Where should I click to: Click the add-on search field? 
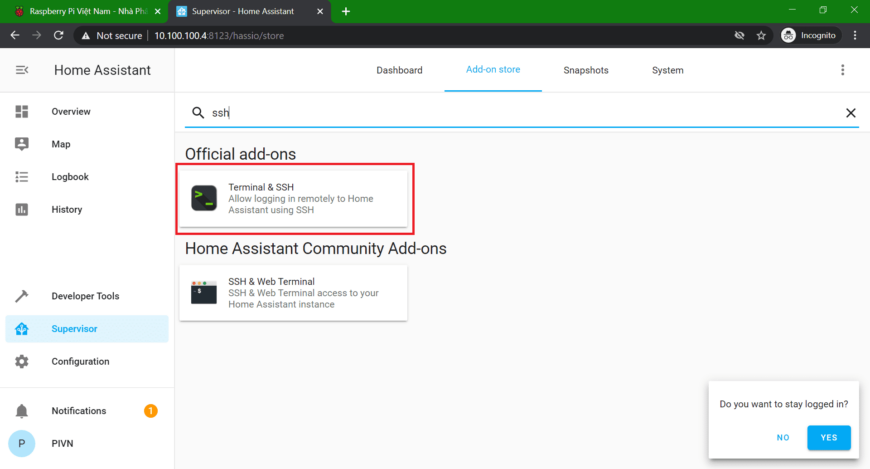(520, 113)
